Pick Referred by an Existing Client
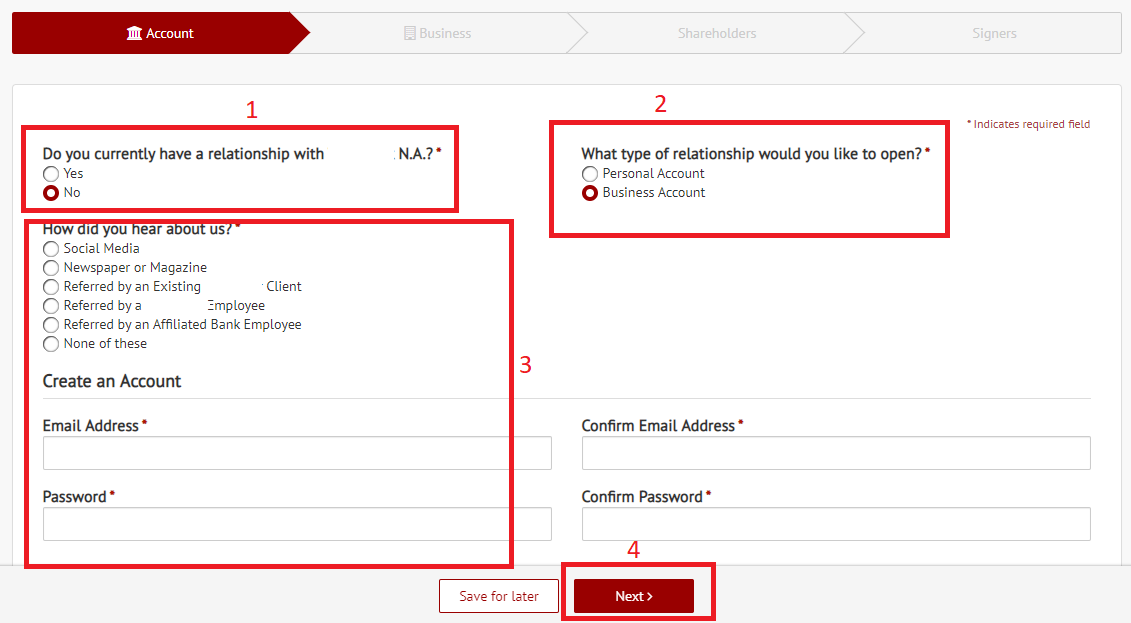Screen dimensions: 1131x623 point(51,286)
